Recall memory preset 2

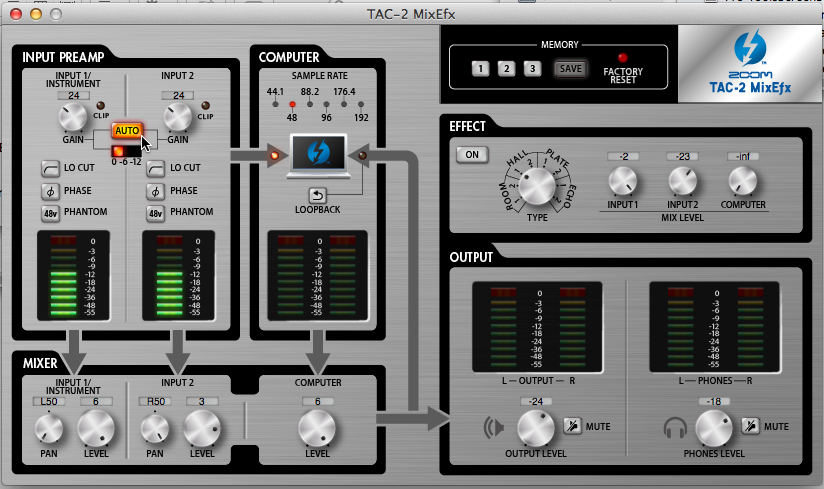pyautogui.click(x=506, y=68)
